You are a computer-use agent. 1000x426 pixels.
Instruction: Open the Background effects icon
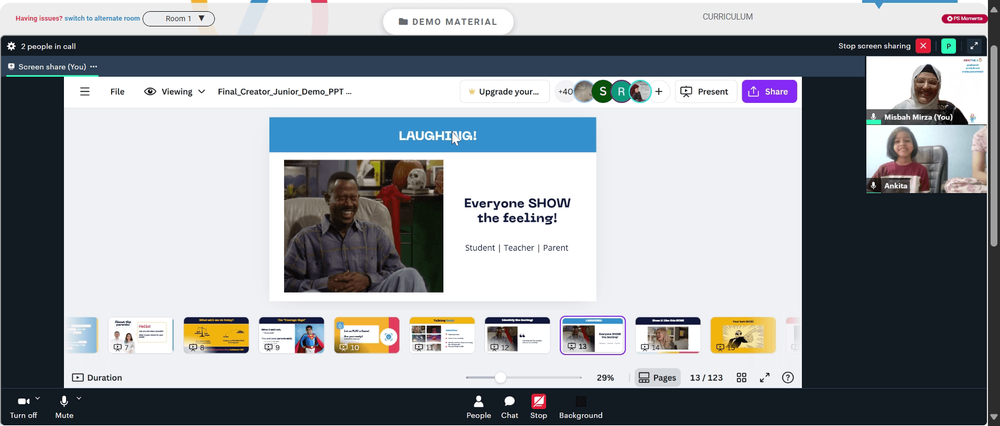[580, 406]
